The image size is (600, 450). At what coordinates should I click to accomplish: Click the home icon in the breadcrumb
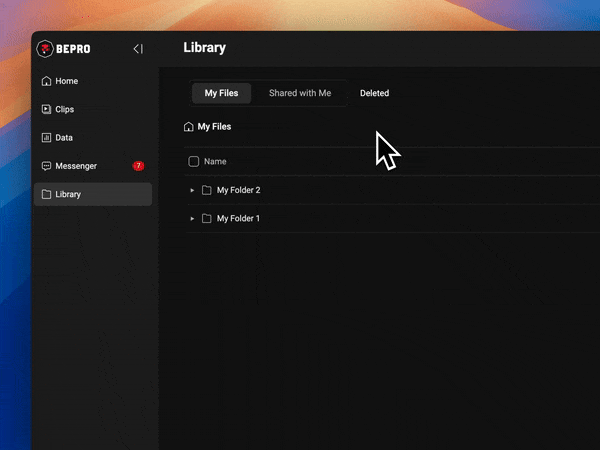coord(189,127)
